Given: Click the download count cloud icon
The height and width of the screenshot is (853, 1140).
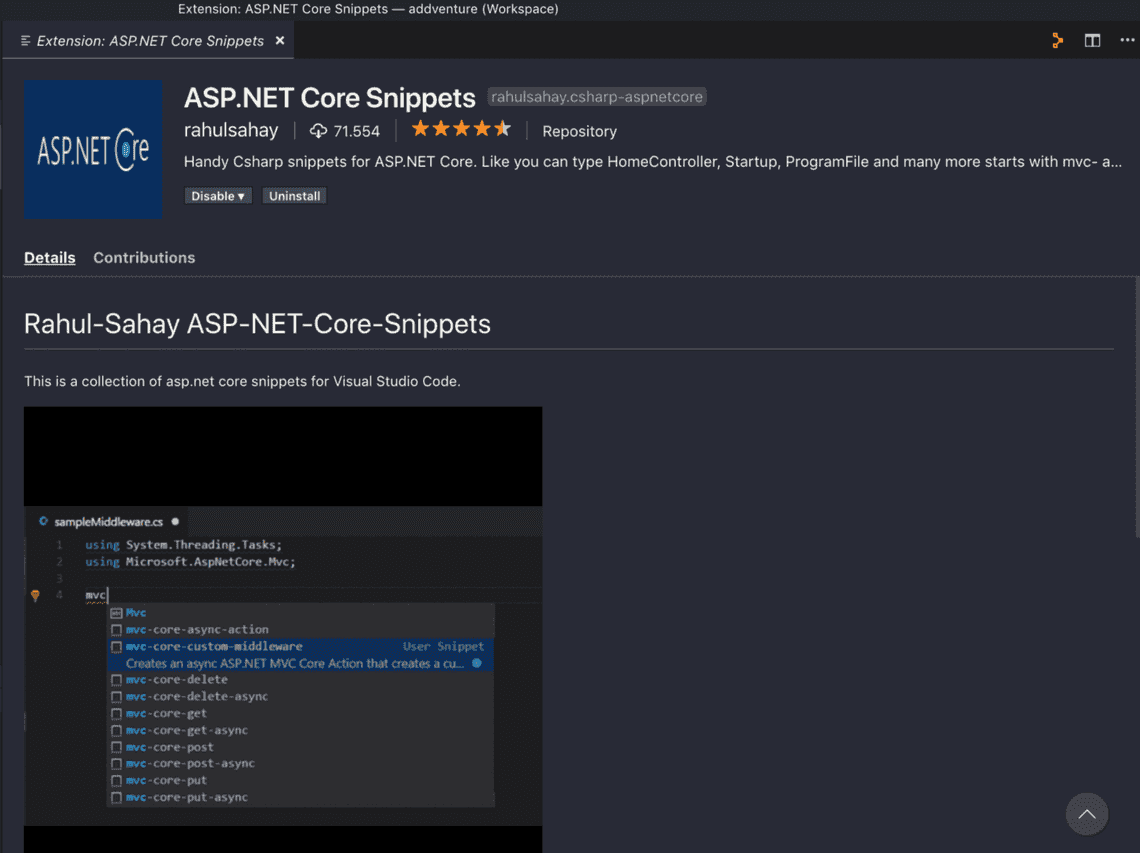Looking at the screenshot, I should coord(317,130).
